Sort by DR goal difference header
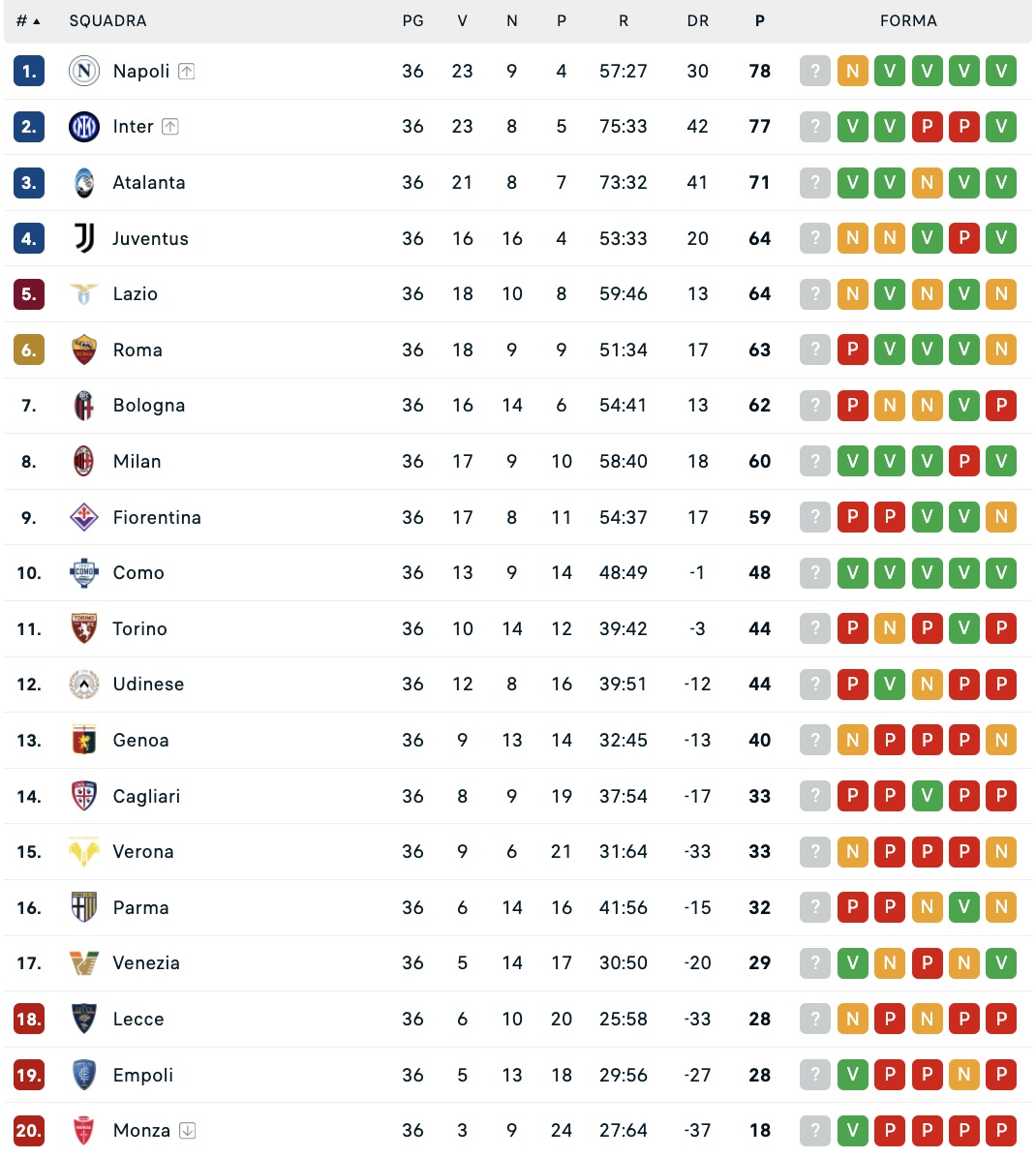The height and width of the screenshot is (1158, 1036). [698, 20]
